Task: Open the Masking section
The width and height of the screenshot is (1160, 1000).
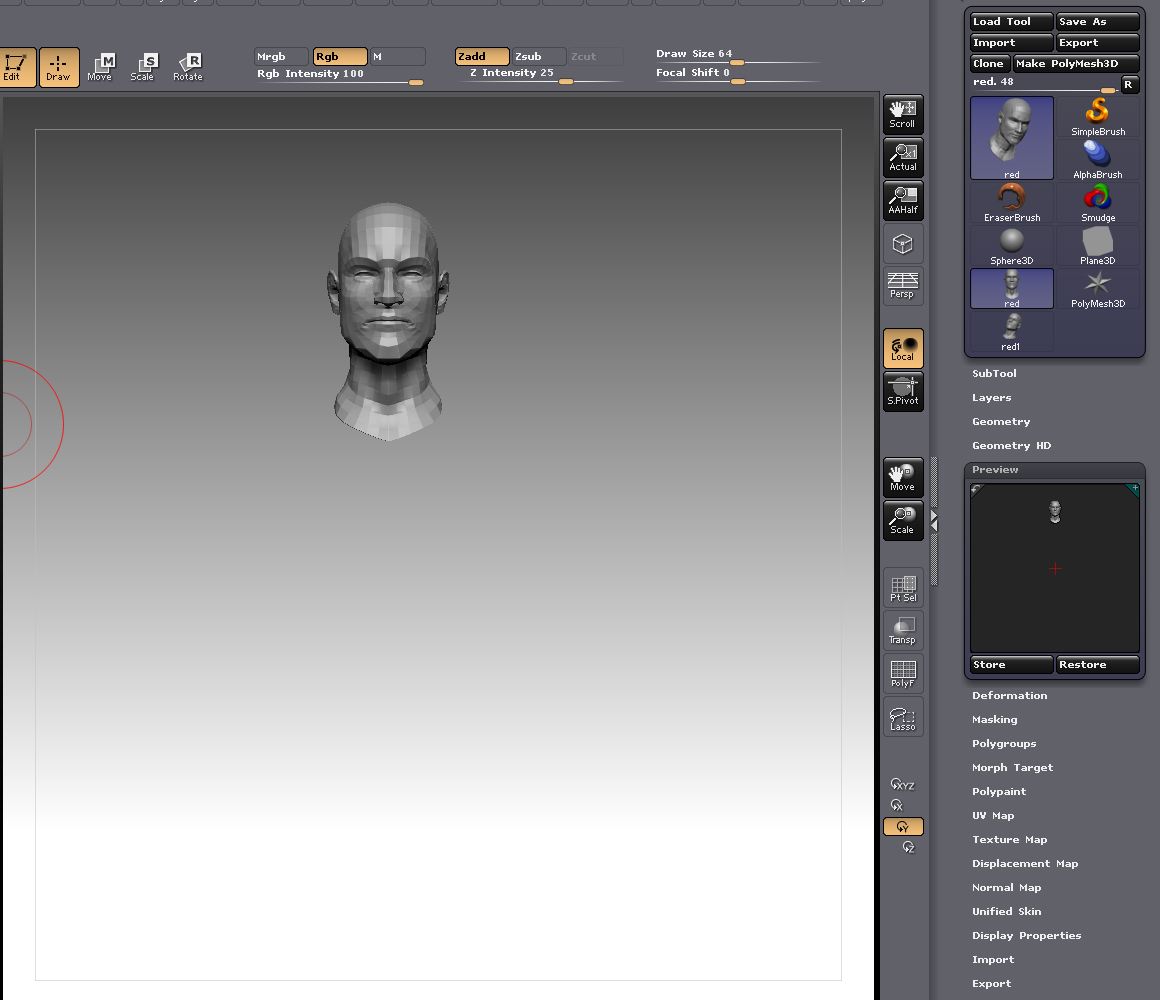Action: [x=994, y=719]
